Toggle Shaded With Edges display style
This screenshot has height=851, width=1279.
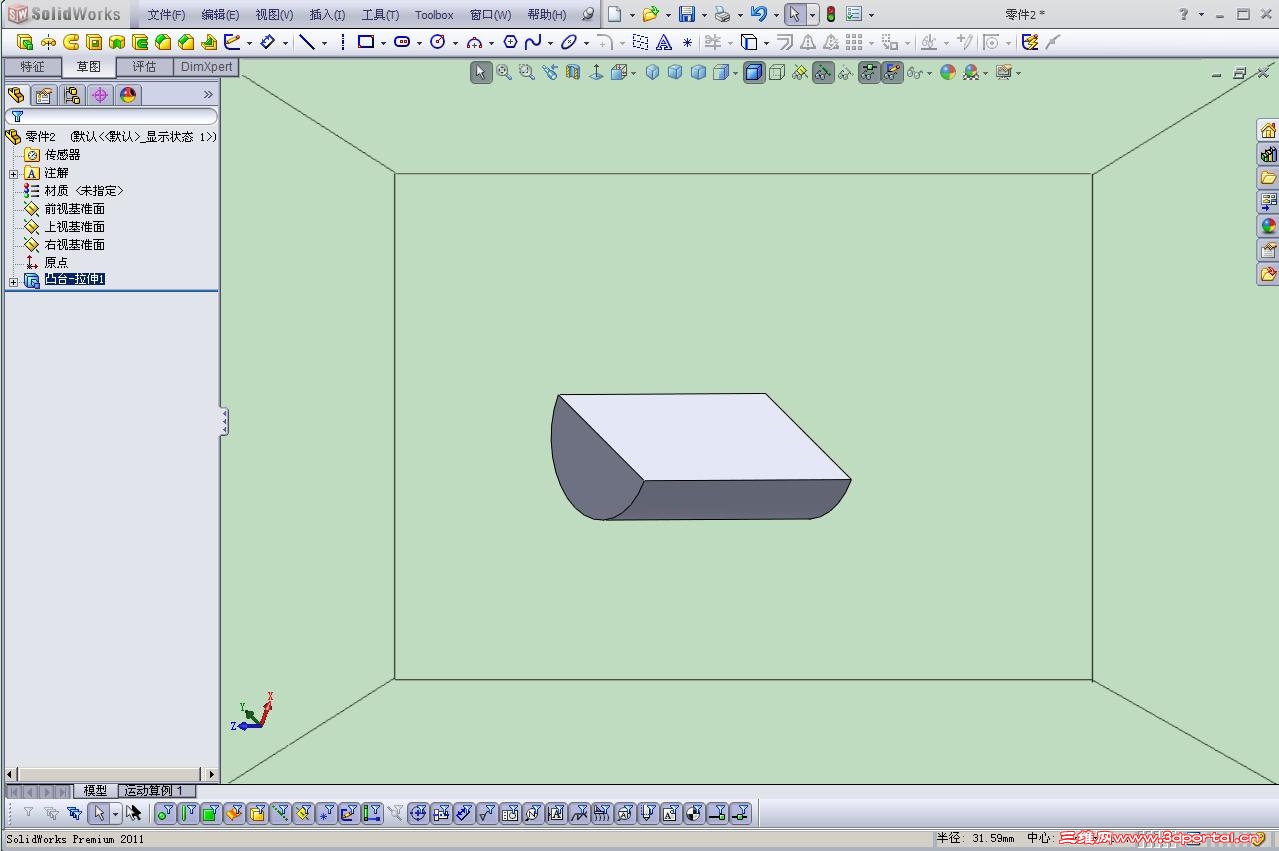pos(753,72)
